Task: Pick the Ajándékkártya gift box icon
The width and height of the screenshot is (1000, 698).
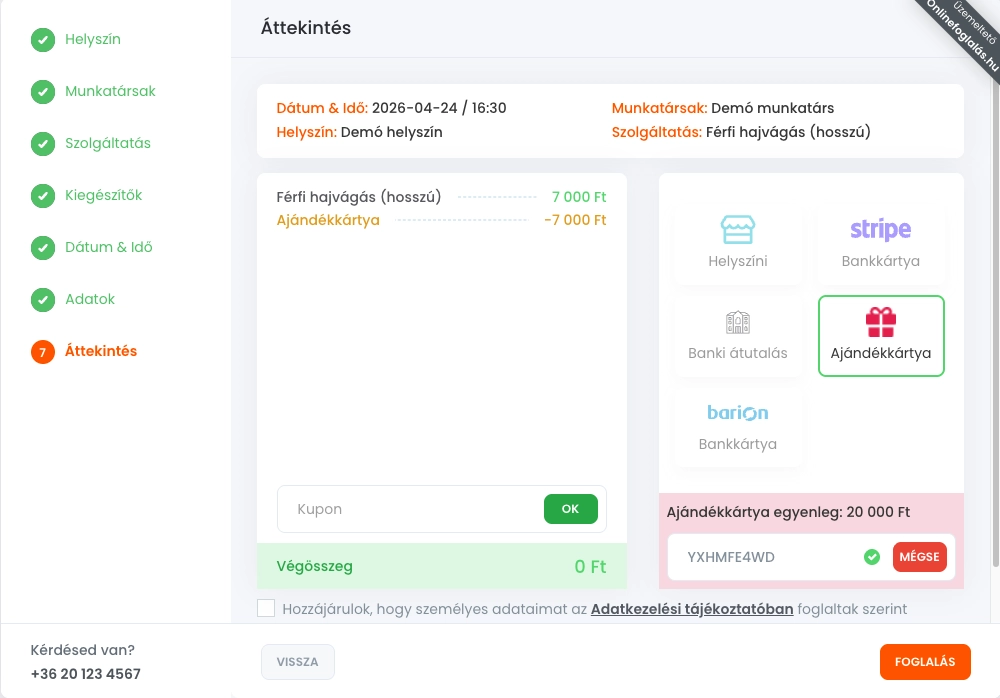Action: point(880,322)
